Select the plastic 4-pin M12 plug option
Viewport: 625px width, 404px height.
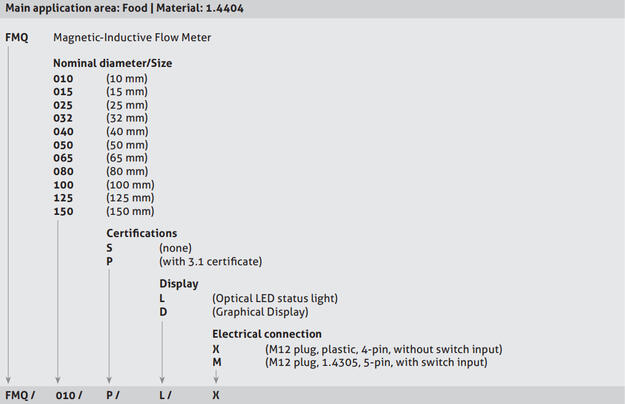tap(383, 348)
